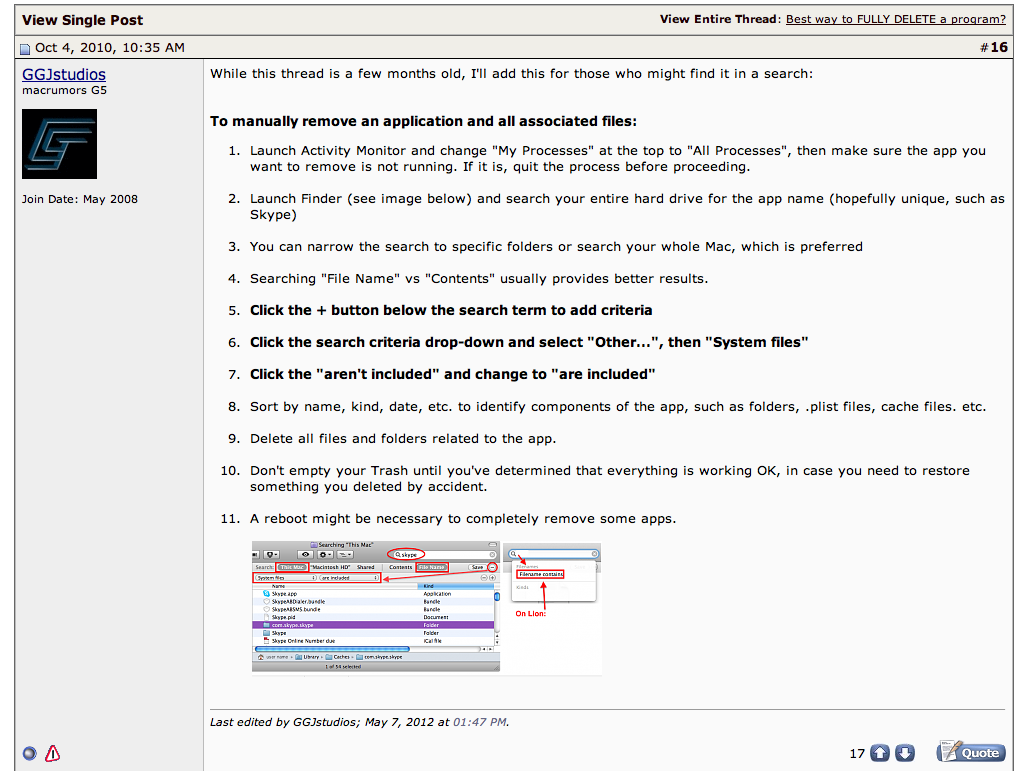Image resolution: width=1019 pixels, height=771 pixels.
Task: Click the step 'Launch Activity Monitor and change...'
Action: 618,159
